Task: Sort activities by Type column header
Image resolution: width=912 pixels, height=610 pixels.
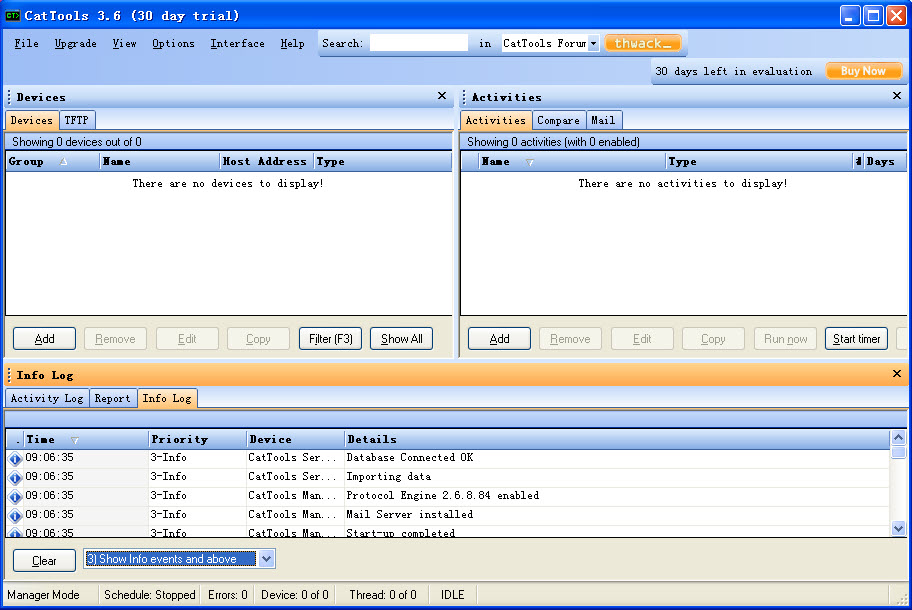Action: coord(759,162)
